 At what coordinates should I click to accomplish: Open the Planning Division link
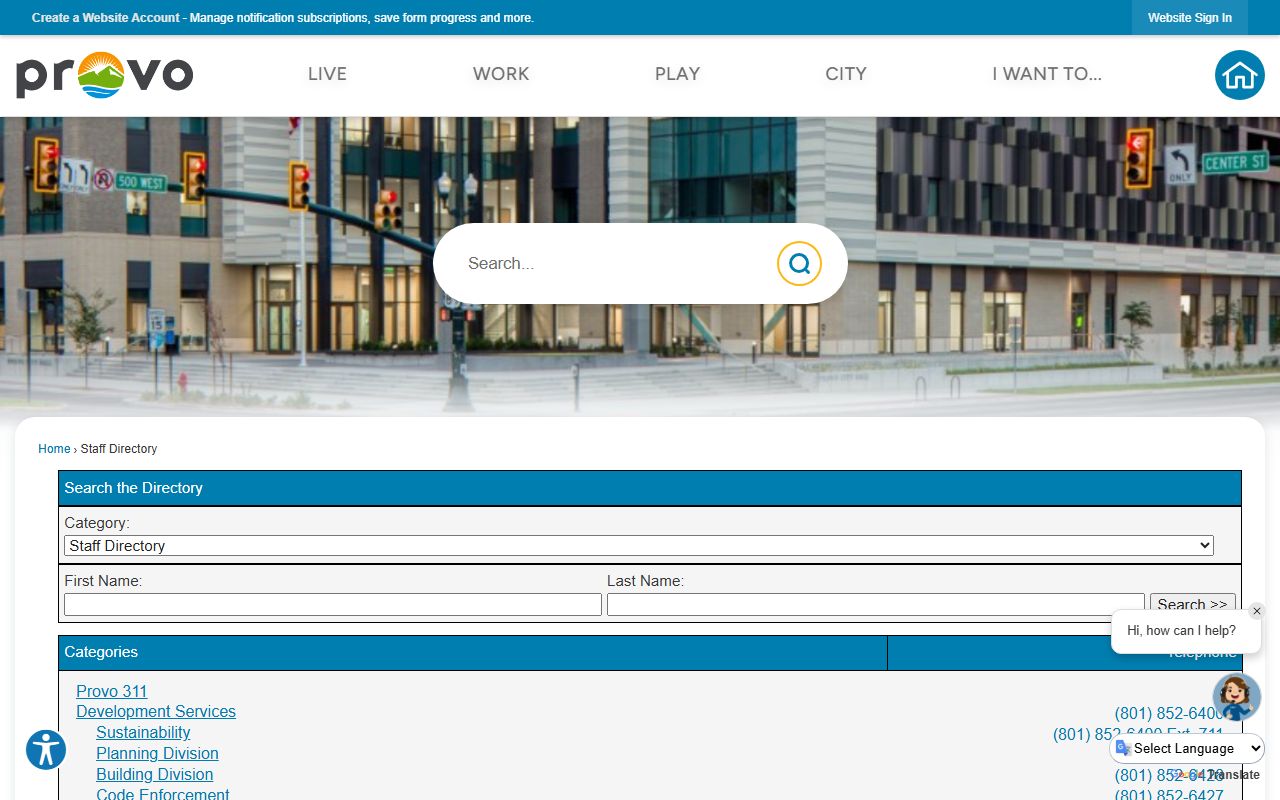tap(157, 753)
